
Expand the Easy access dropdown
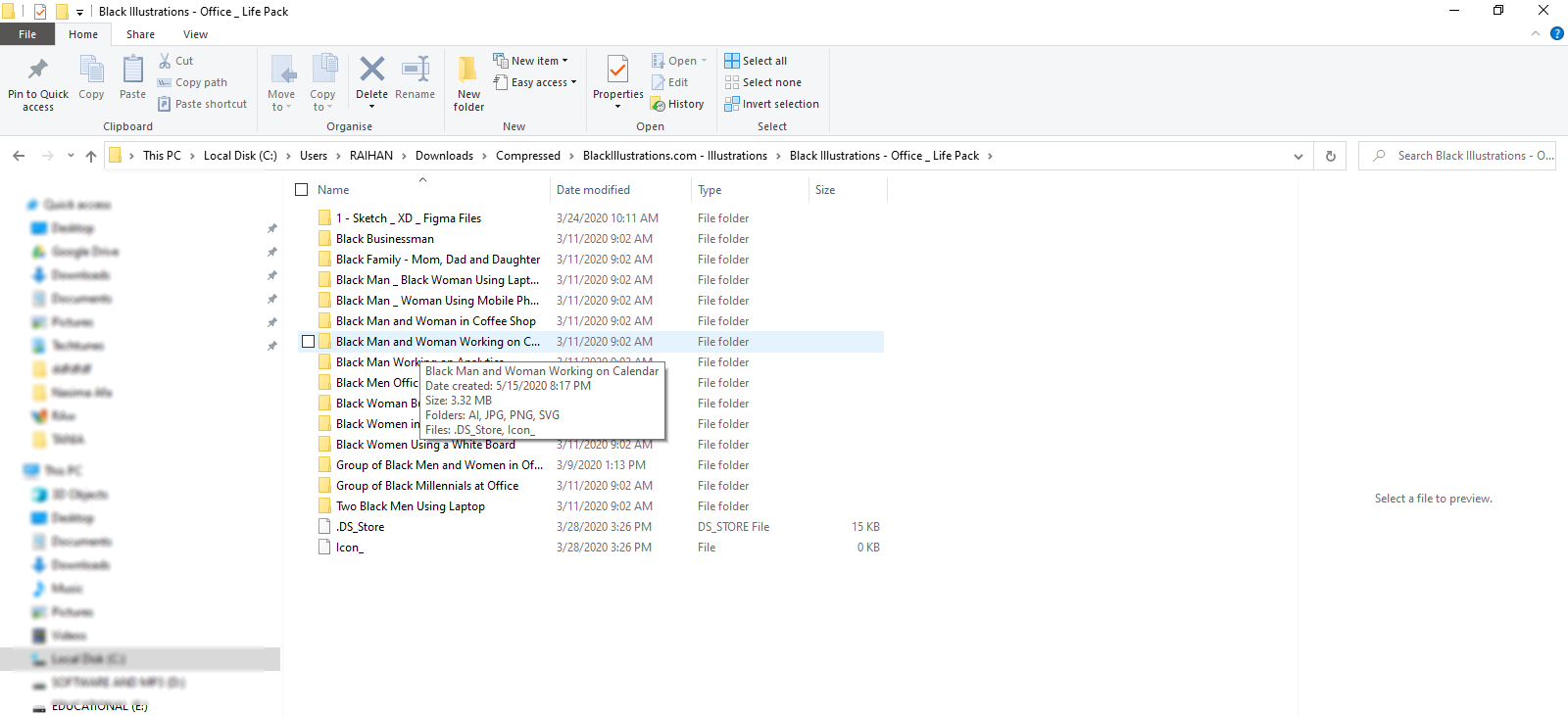click(x=573, y=82)
